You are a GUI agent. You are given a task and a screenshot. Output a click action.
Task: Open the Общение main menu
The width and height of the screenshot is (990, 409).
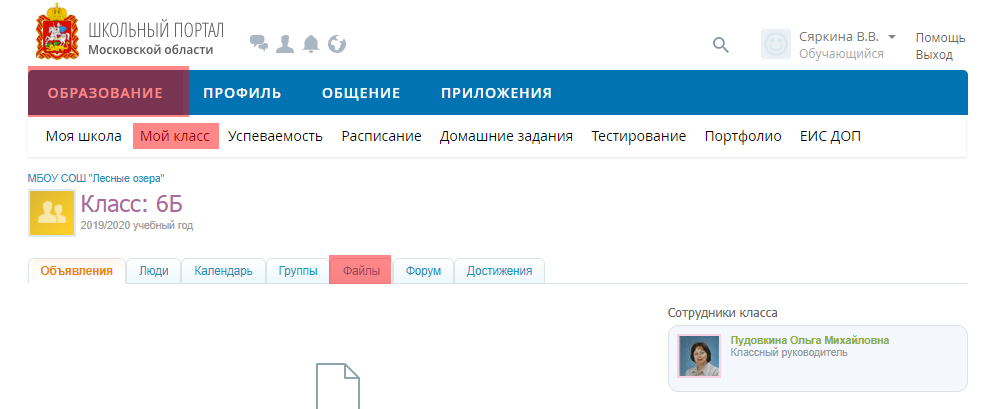click(361, 93)
